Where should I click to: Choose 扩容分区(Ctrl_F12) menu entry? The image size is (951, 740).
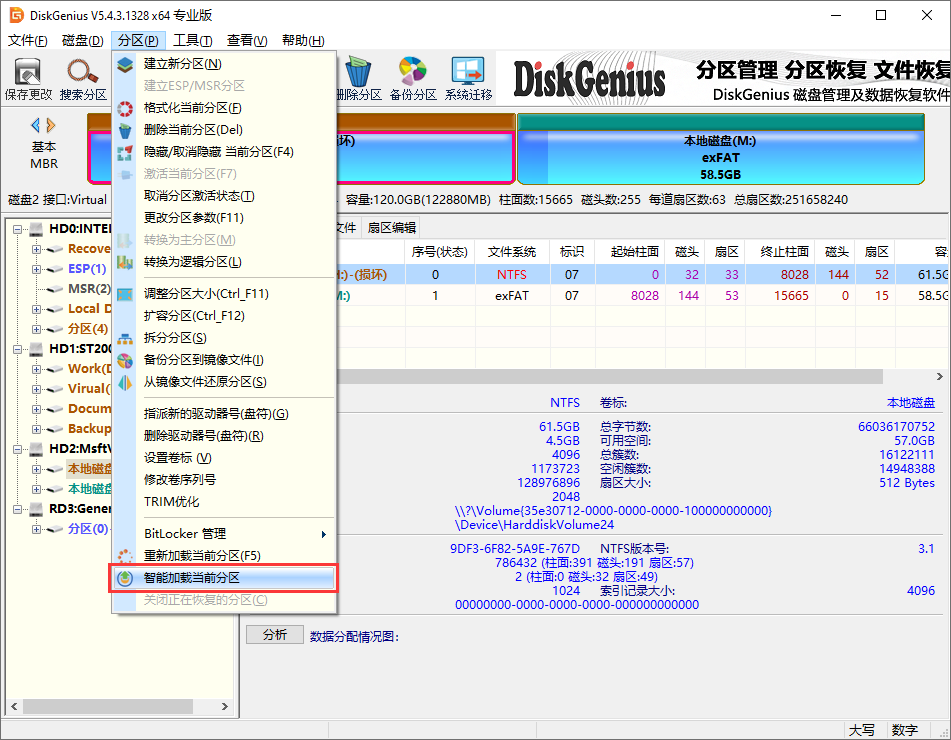(x=223, y=316)
